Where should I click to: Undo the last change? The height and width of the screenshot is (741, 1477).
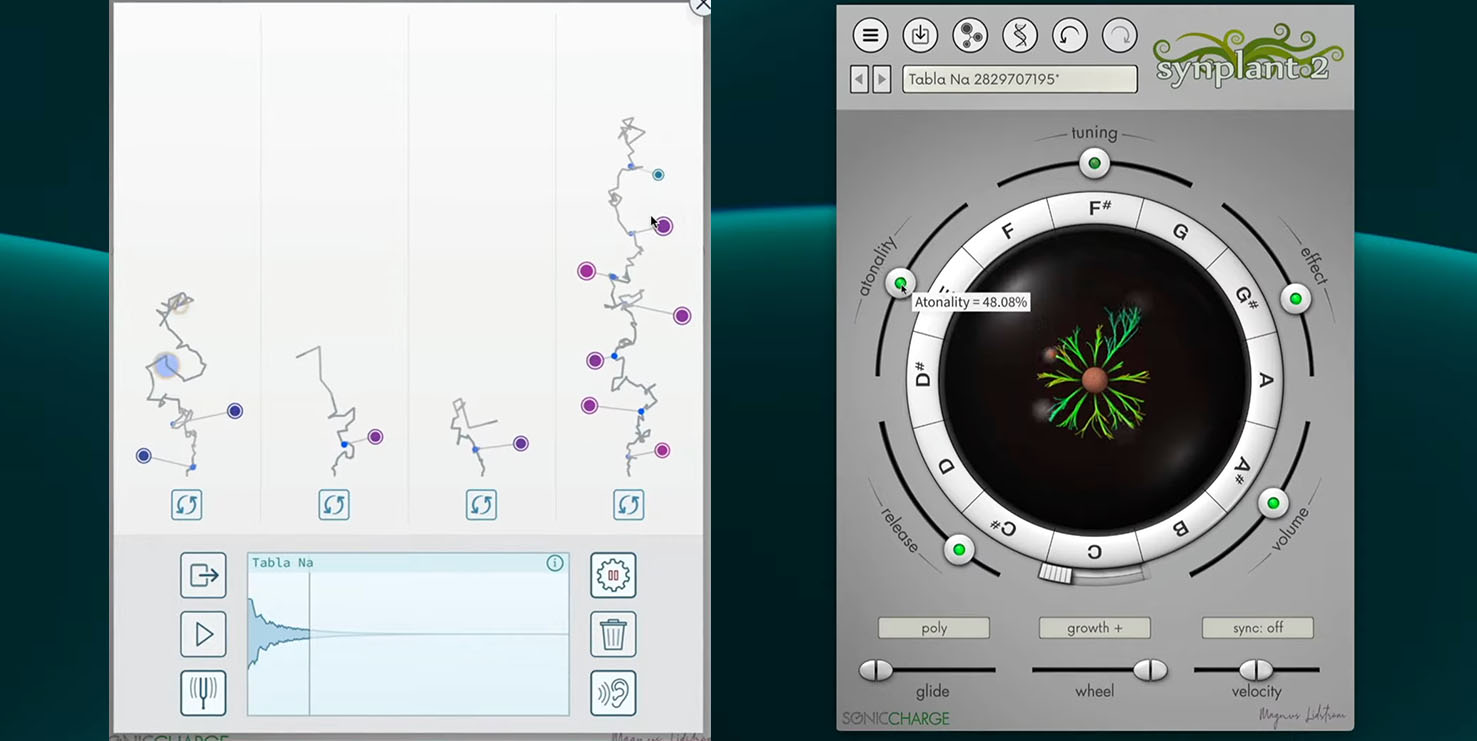[1069, 35]
